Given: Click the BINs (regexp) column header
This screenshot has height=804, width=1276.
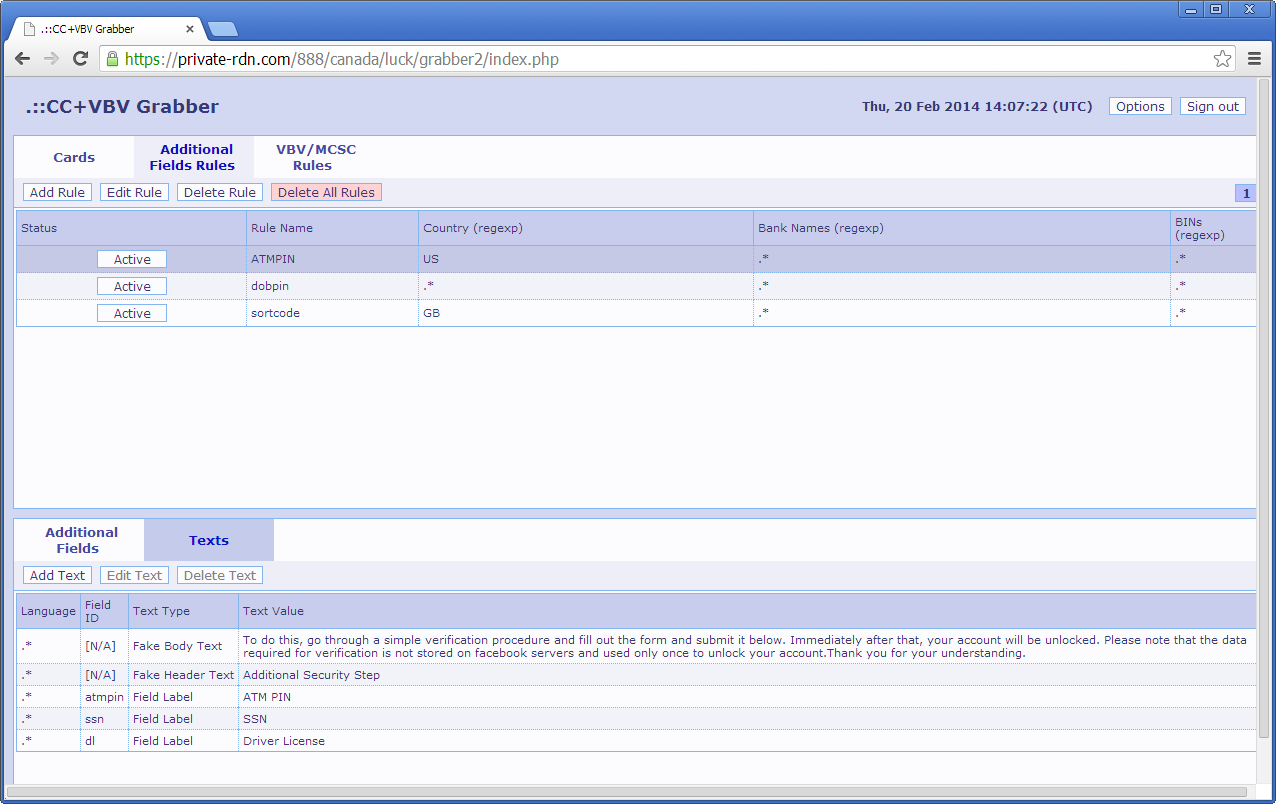Looking at the screenshot, I should (1214, 228).
